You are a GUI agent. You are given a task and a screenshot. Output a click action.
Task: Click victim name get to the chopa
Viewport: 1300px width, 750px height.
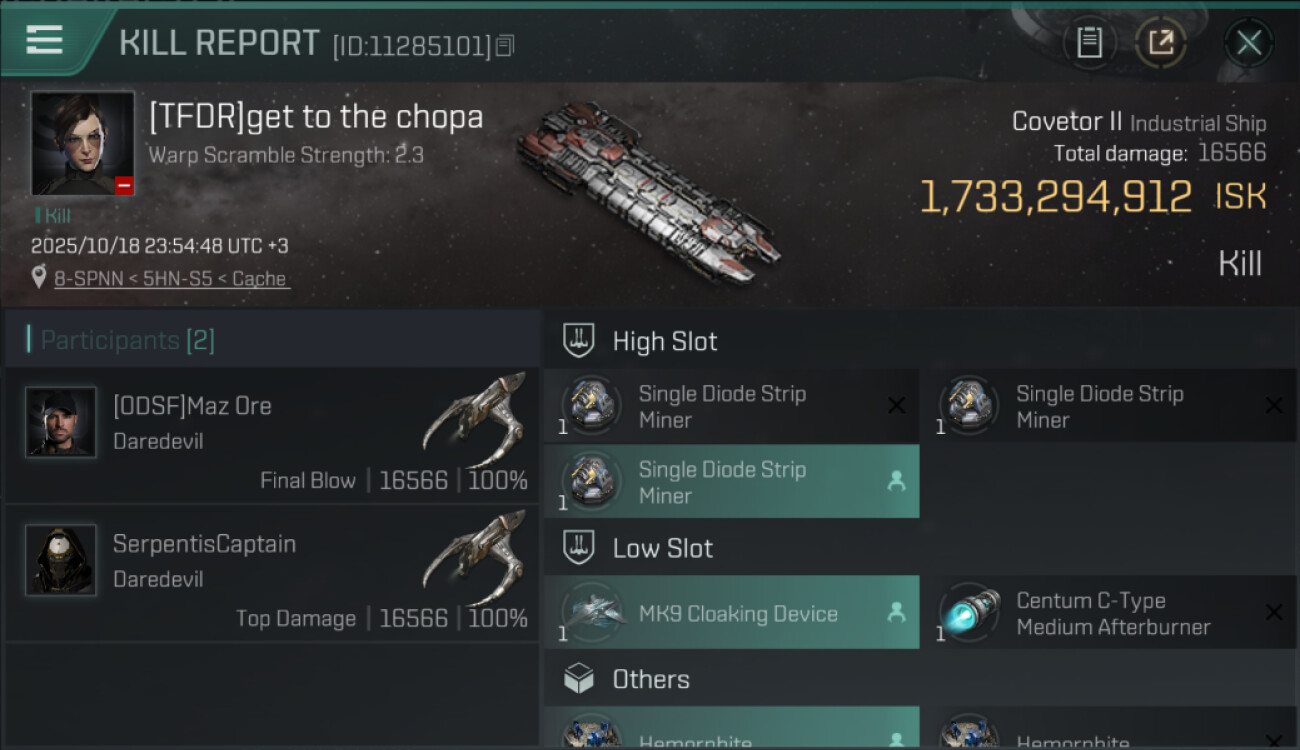(x=316, y=118)
